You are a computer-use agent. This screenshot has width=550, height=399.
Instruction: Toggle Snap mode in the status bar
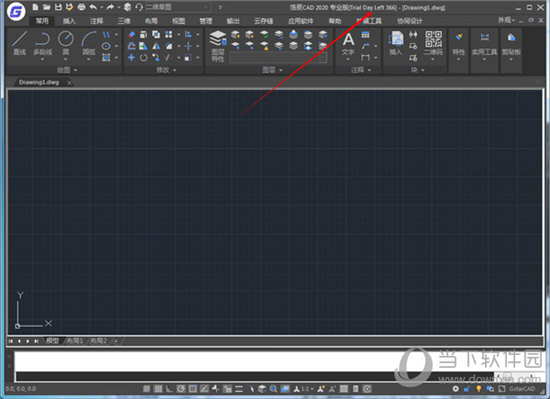(147, 388)
